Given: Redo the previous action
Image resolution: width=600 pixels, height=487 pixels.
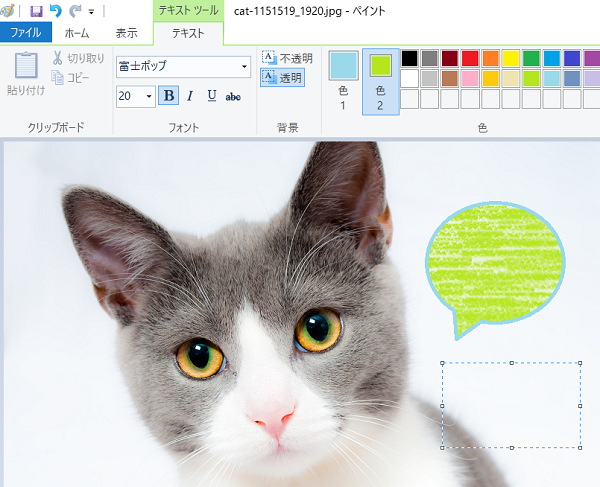Looking at the screenshot, I should point(75,11).
